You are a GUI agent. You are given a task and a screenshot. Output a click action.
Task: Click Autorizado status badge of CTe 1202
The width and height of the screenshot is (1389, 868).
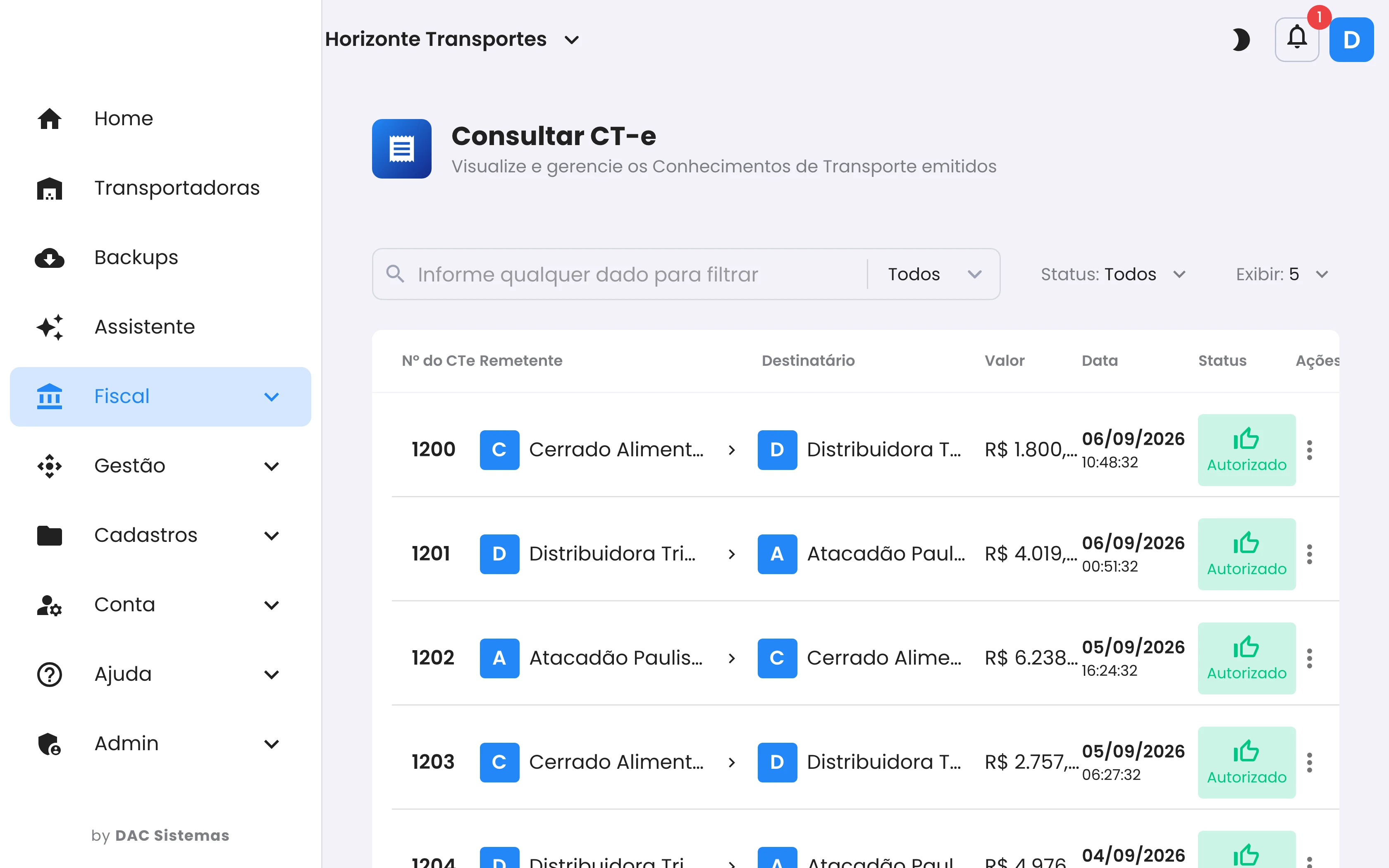pyautogui.click(x=1247, y=658)
